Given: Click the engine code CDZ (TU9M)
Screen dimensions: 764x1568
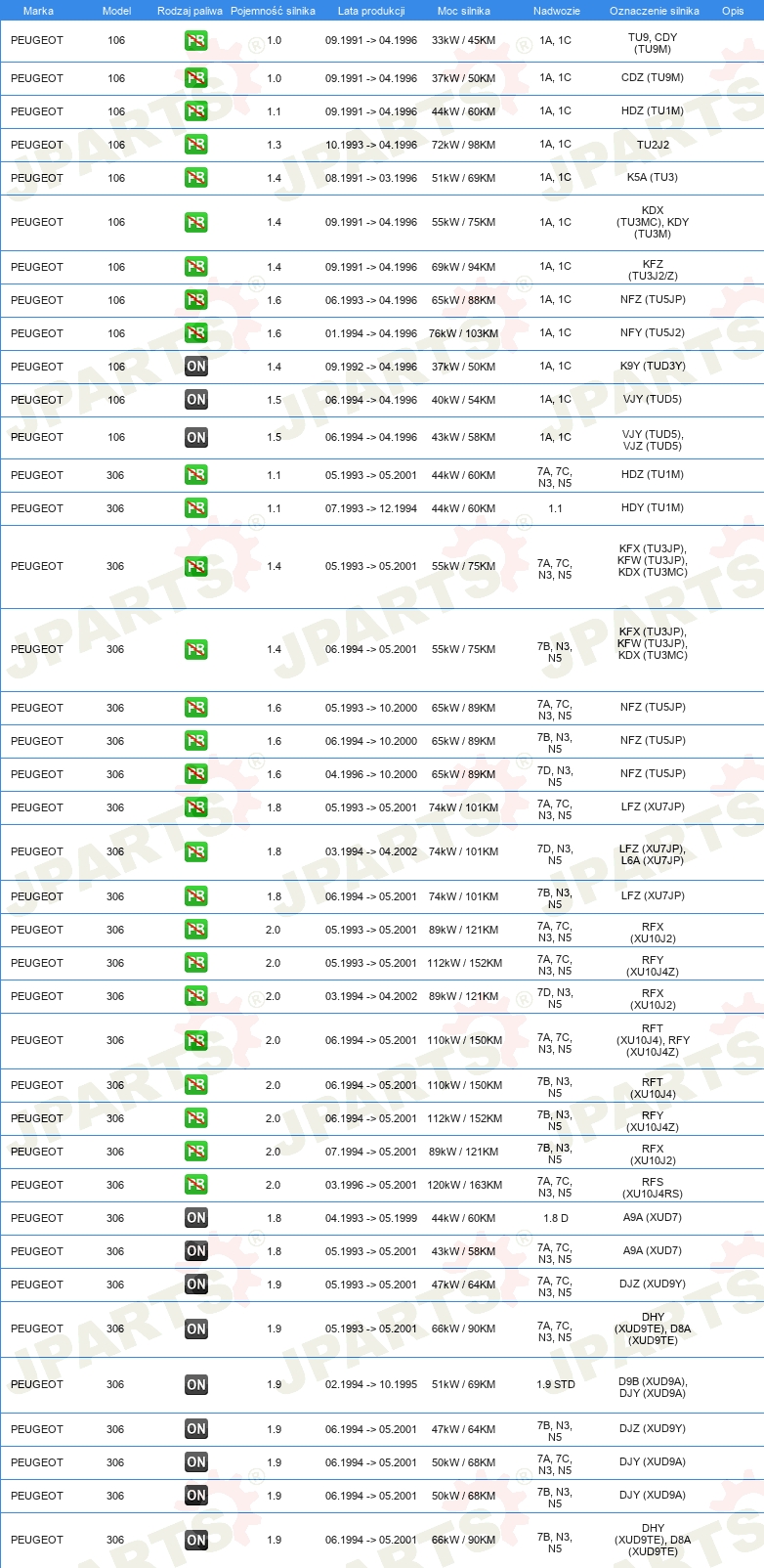Looking at the screenshot, I should point(653,78).
